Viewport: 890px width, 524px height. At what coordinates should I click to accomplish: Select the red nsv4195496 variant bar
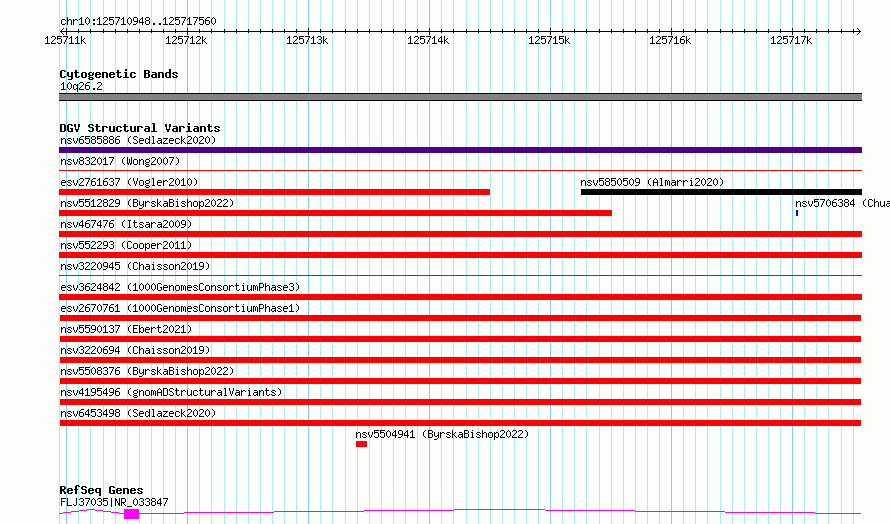460,402
